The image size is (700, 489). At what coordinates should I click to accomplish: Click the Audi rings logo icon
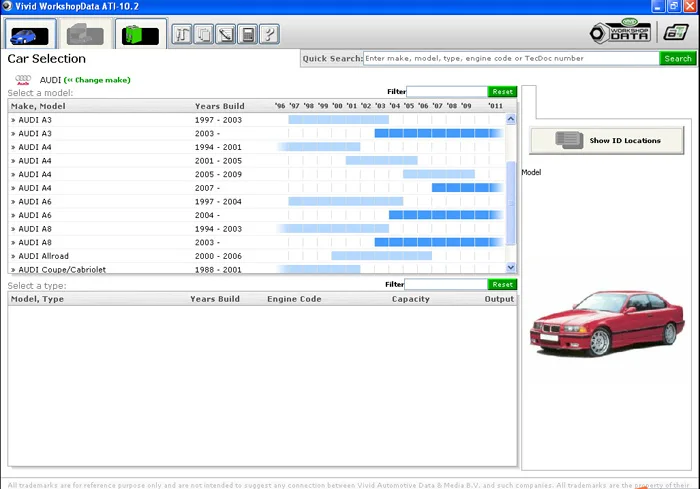pos(23,80)
